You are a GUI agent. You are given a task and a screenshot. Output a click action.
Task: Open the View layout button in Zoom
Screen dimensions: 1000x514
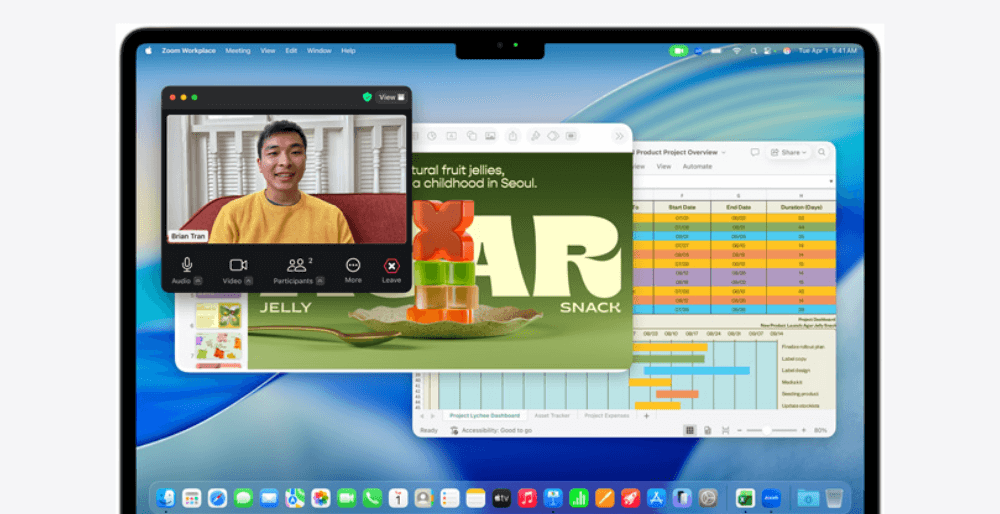coord(391,97)
